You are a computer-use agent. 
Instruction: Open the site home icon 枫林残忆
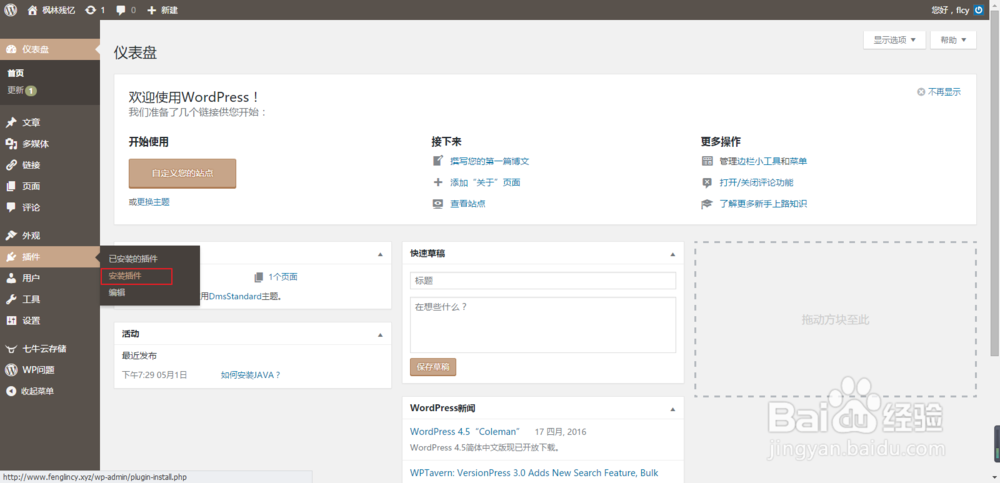32,10
